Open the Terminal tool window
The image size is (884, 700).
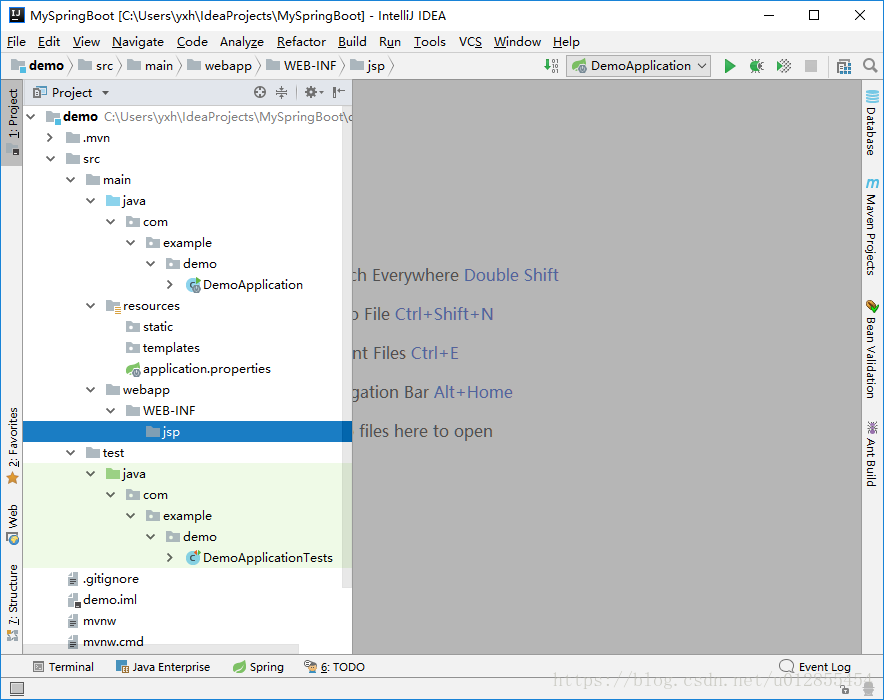pos(63,667)
